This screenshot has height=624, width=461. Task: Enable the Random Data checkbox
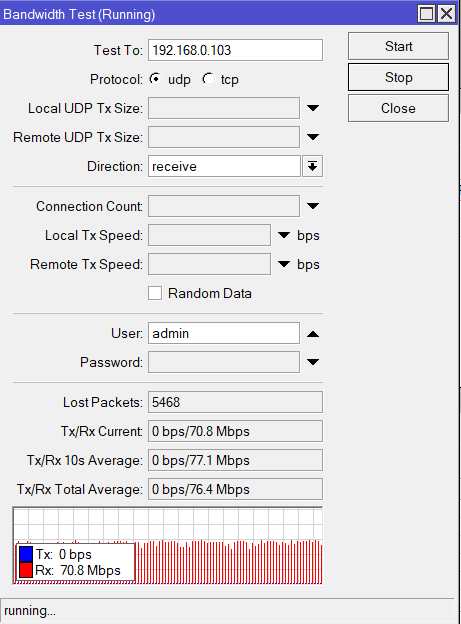155,293
